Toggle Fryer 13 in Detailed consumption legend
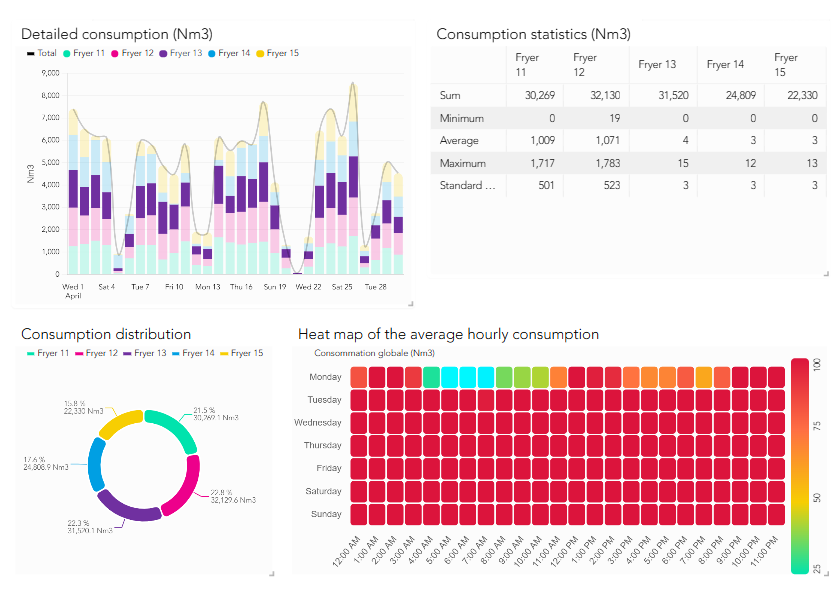 tap(181, 53)
